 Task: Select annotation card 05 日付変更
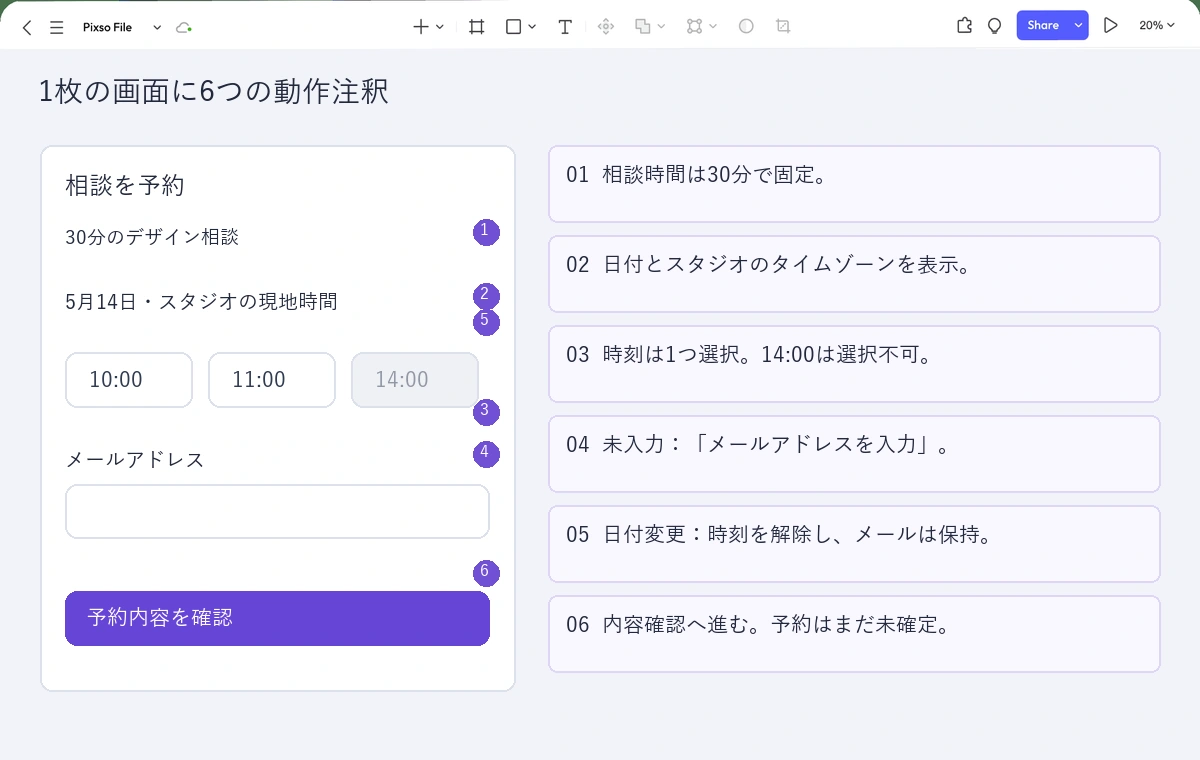point(854,544)
